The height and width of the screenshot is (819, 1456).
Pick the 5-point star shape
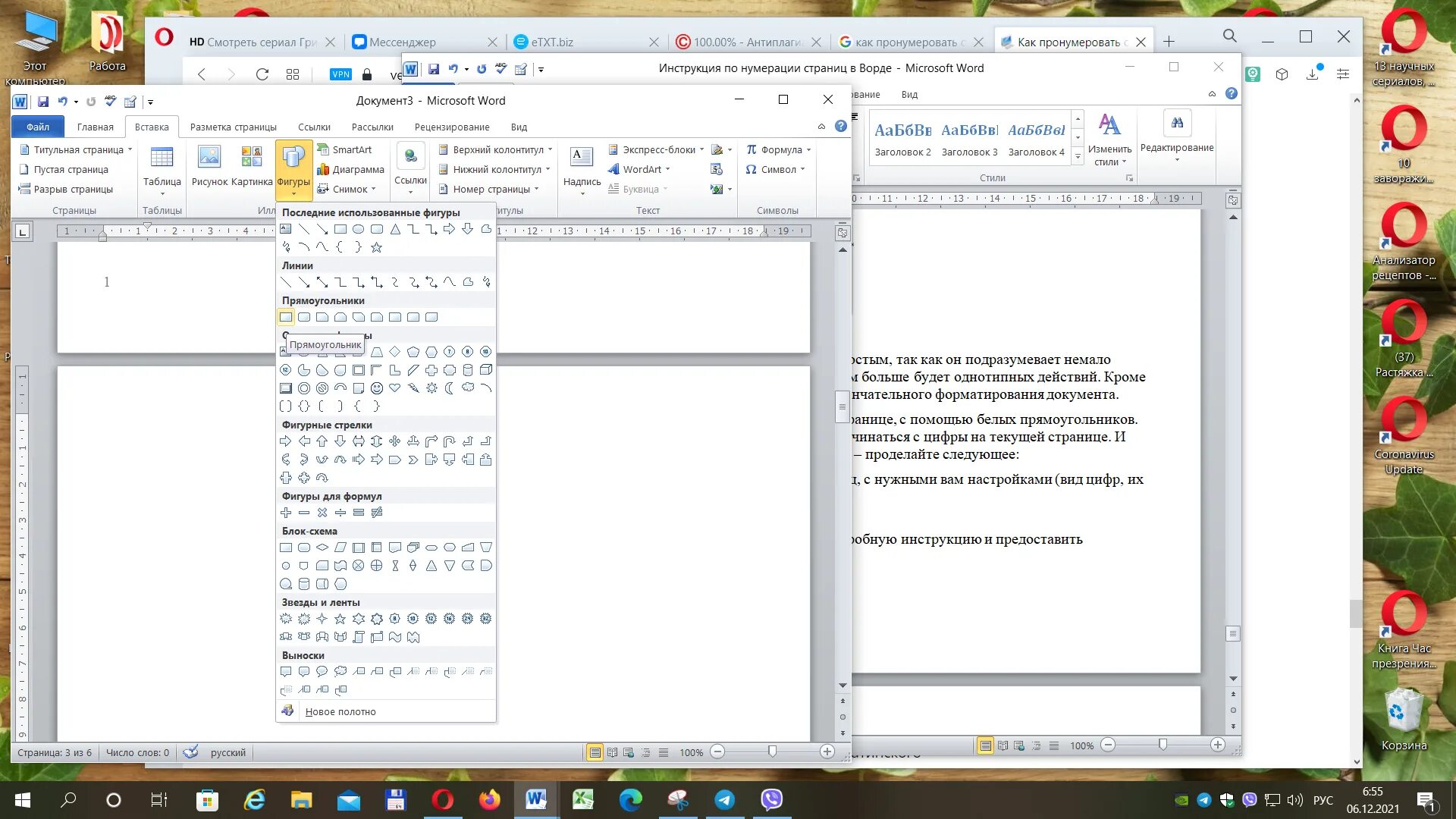[340, 619]
